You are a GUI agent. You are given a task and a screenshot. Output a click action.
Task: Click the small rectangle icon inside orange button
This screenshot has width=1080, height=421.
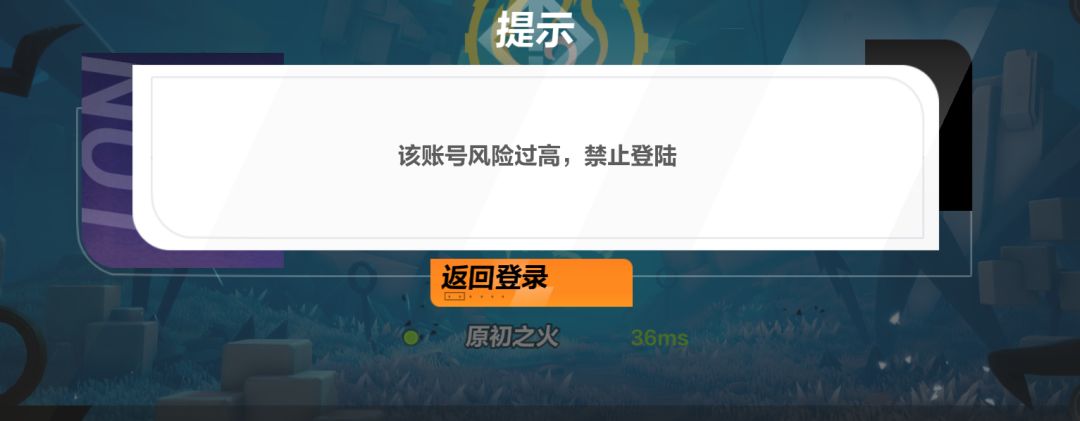click(x=455, y=296)
